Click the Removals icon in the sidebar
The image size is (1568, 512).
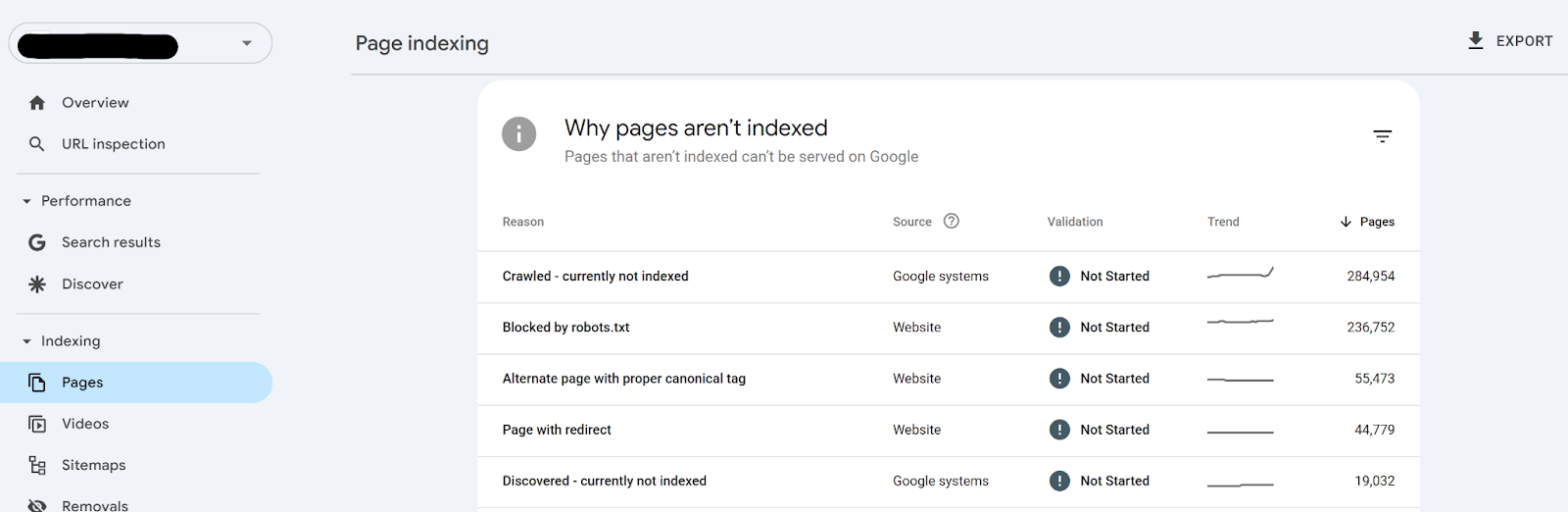coord(37,505)
